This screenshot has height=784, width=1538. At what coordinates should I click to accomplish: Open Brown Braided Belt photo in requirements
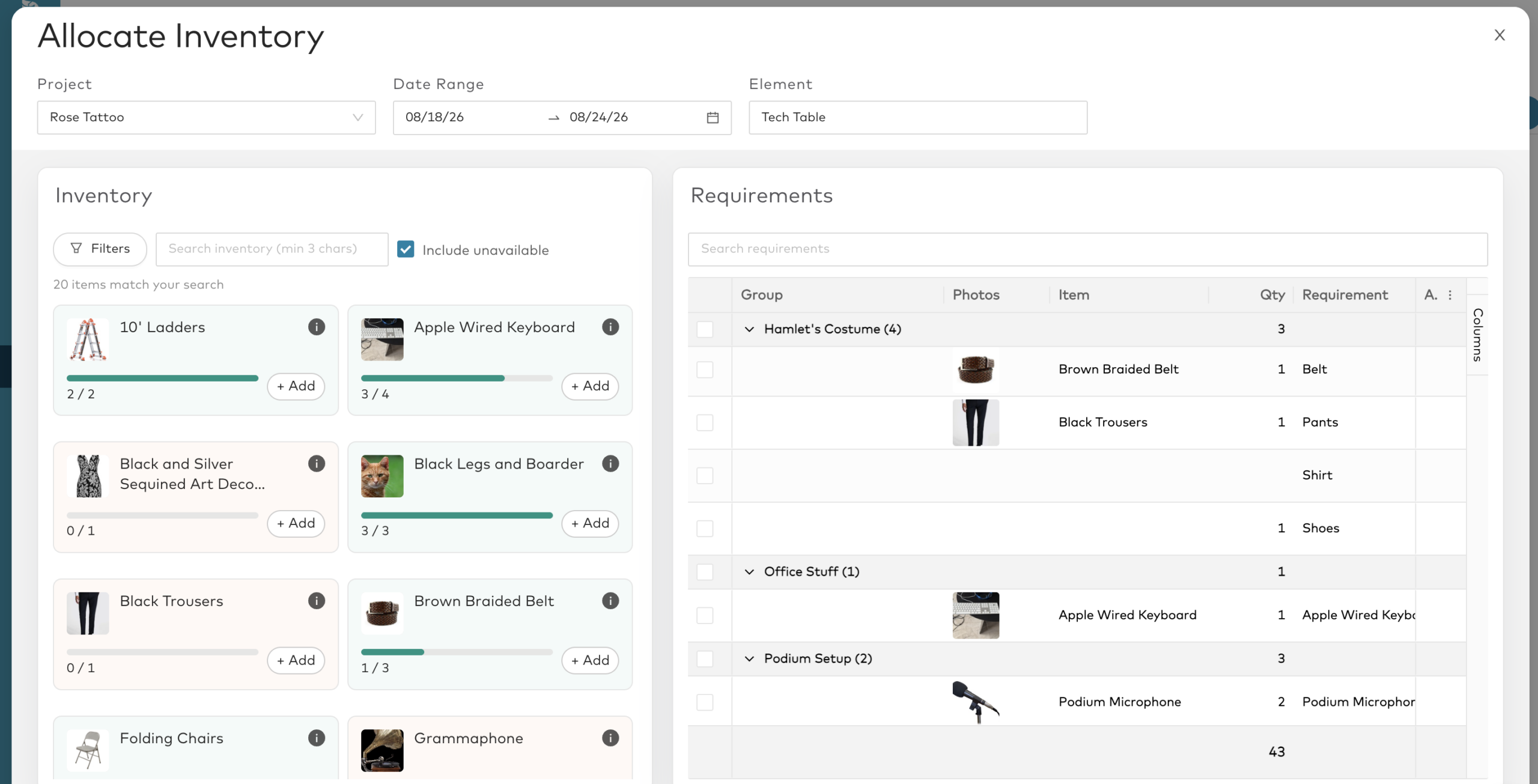[x=976, y=369]
